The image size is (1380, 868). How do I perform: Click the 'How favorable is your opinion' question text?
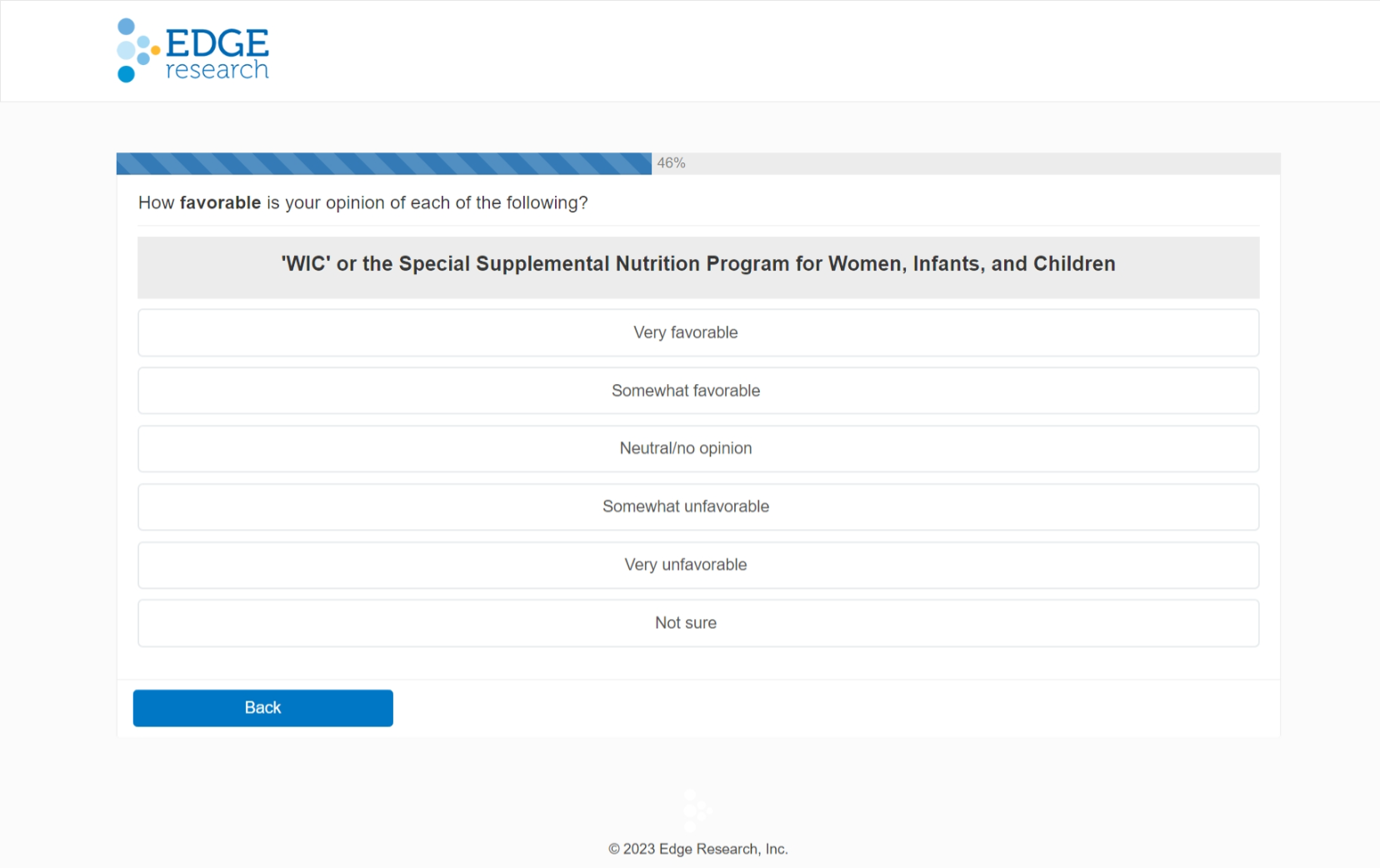coord(362,203)
